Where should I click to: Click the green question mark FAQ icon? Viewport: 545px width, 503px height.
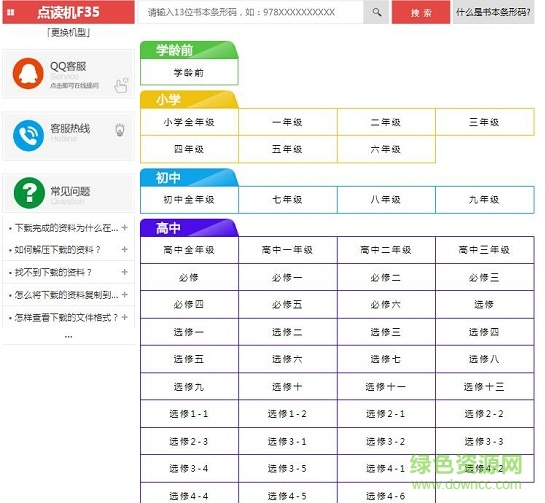(x=29, y=193)
